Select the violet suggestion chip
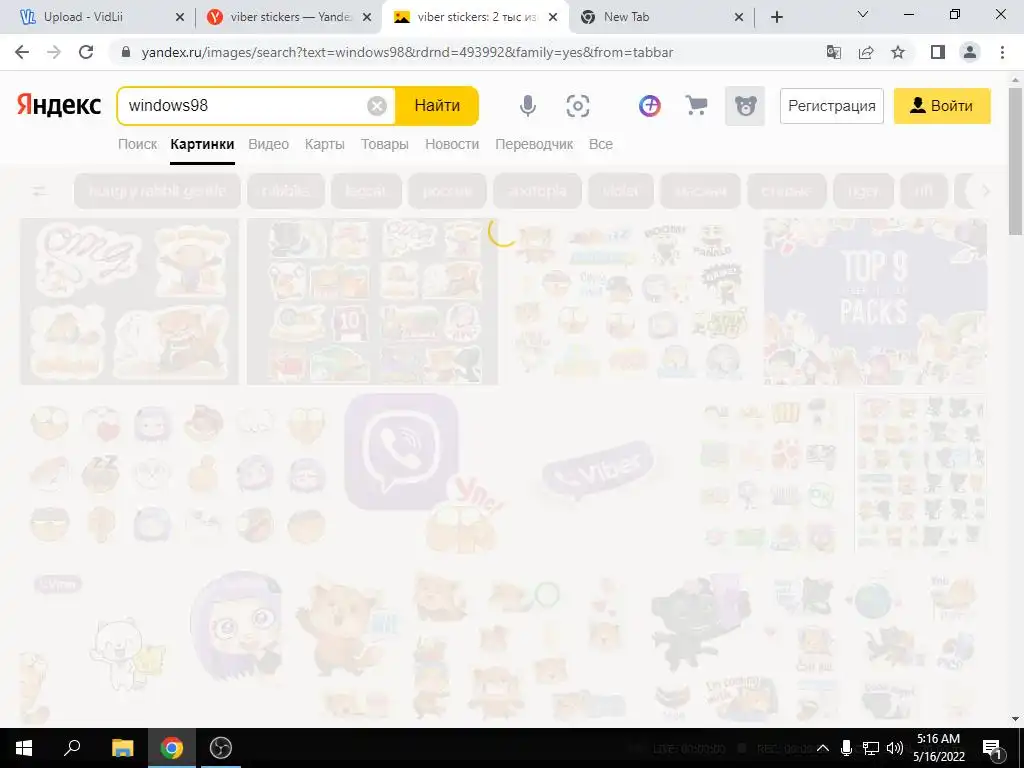The height and width of the screenshot is (768, 1024). [621, 191]
